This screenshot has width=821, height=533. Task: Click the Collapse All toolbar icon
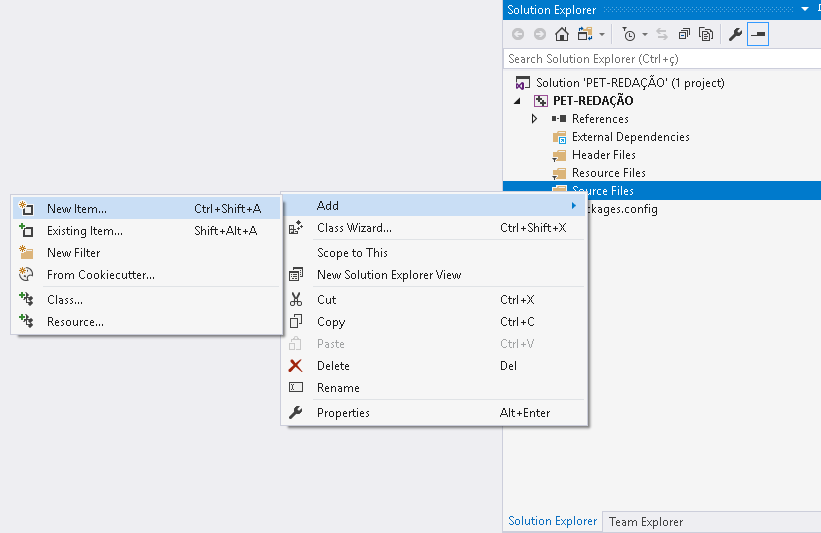coord(685,34)
